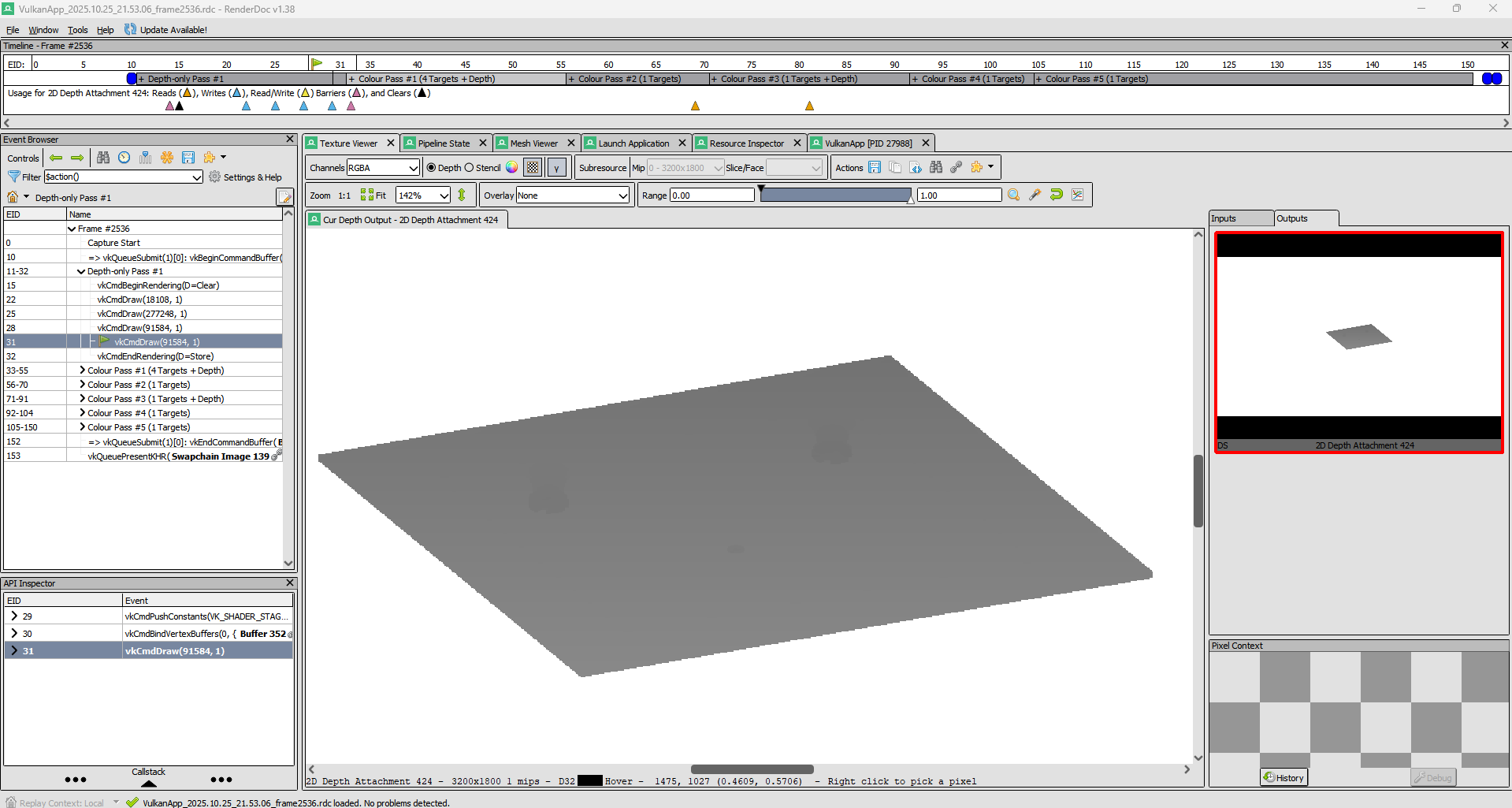Click the gamma display toggle icon
This screenshot has height=808, width=1512.
click(556, 168)
